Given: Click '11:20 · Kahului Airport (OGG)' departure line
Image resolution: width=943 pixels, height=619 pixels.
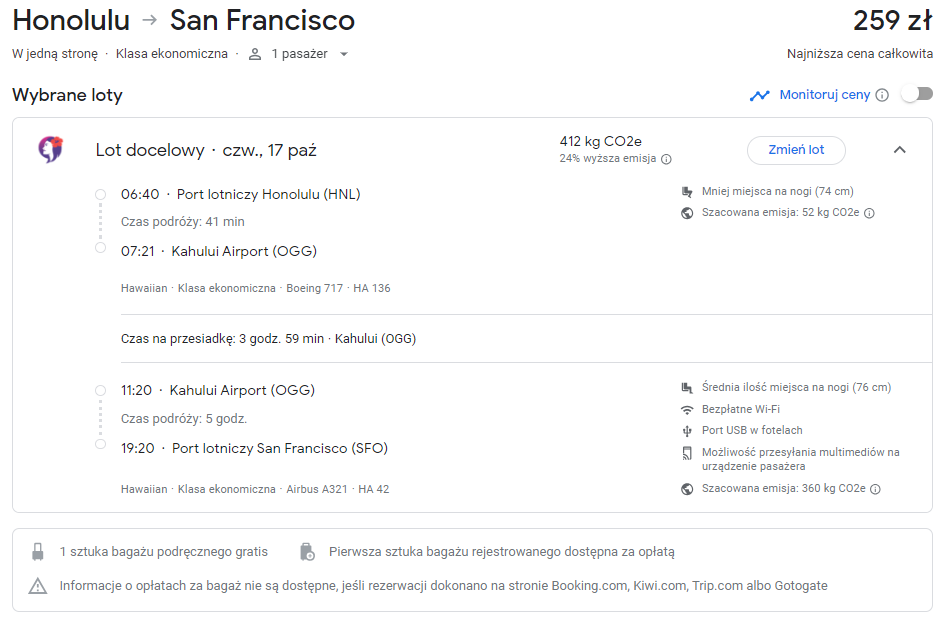Looking at the screenshot, I should click(x=218, y=390).
